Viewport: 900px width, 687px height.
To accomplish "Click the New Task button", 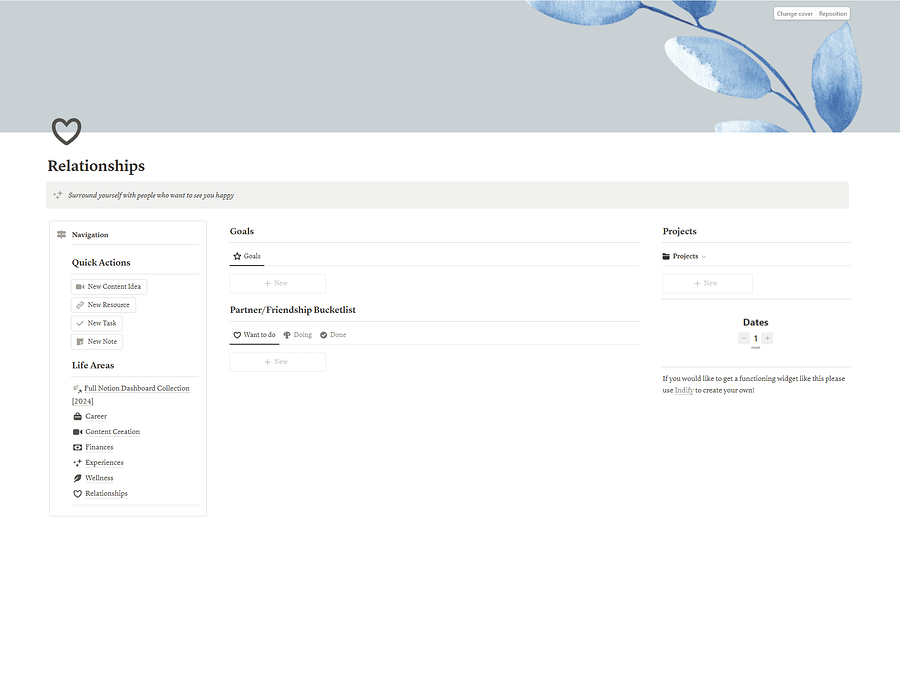I will 97,323.
